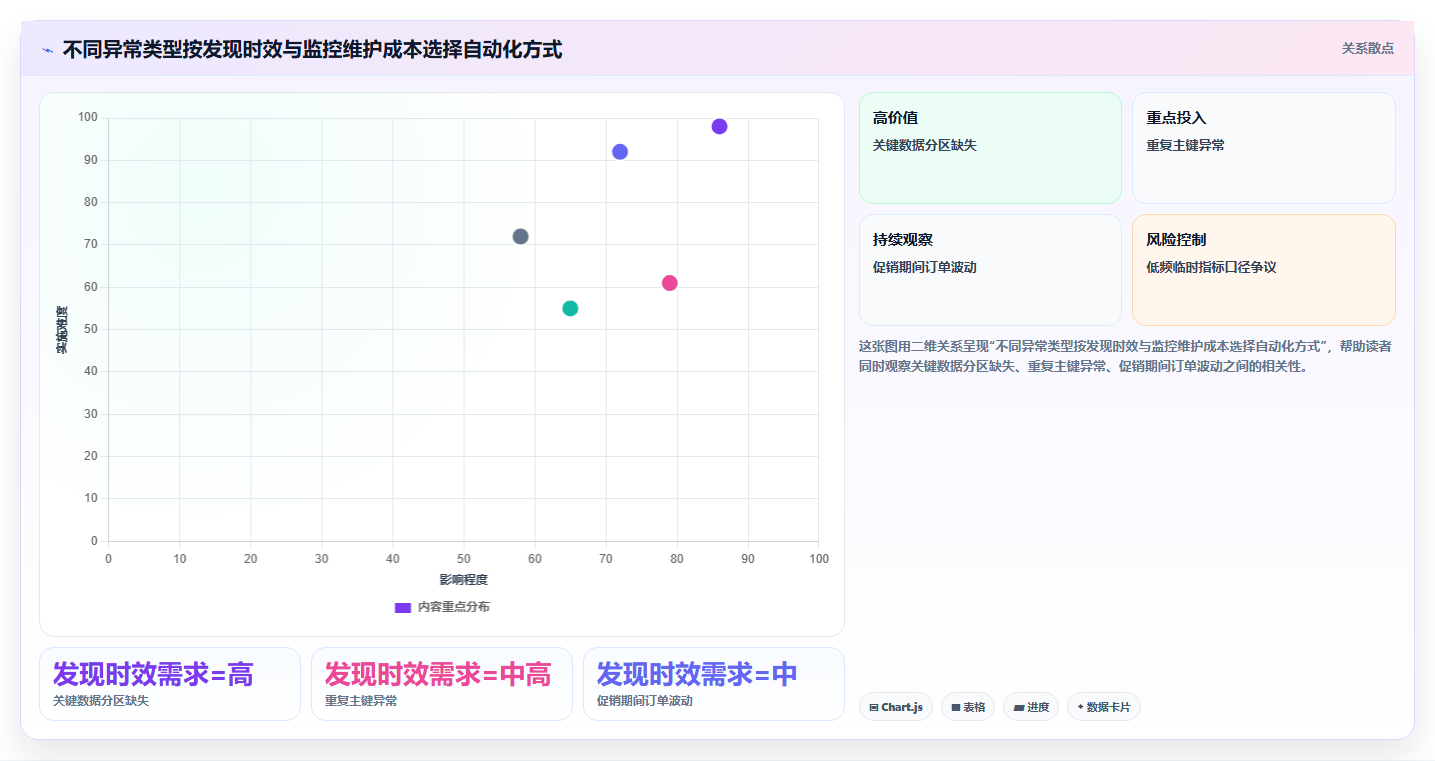Image resolution: width=1435 pixels, height=761 pixels.
Task: Open the Chart.js tag
Action: point(896,707)
